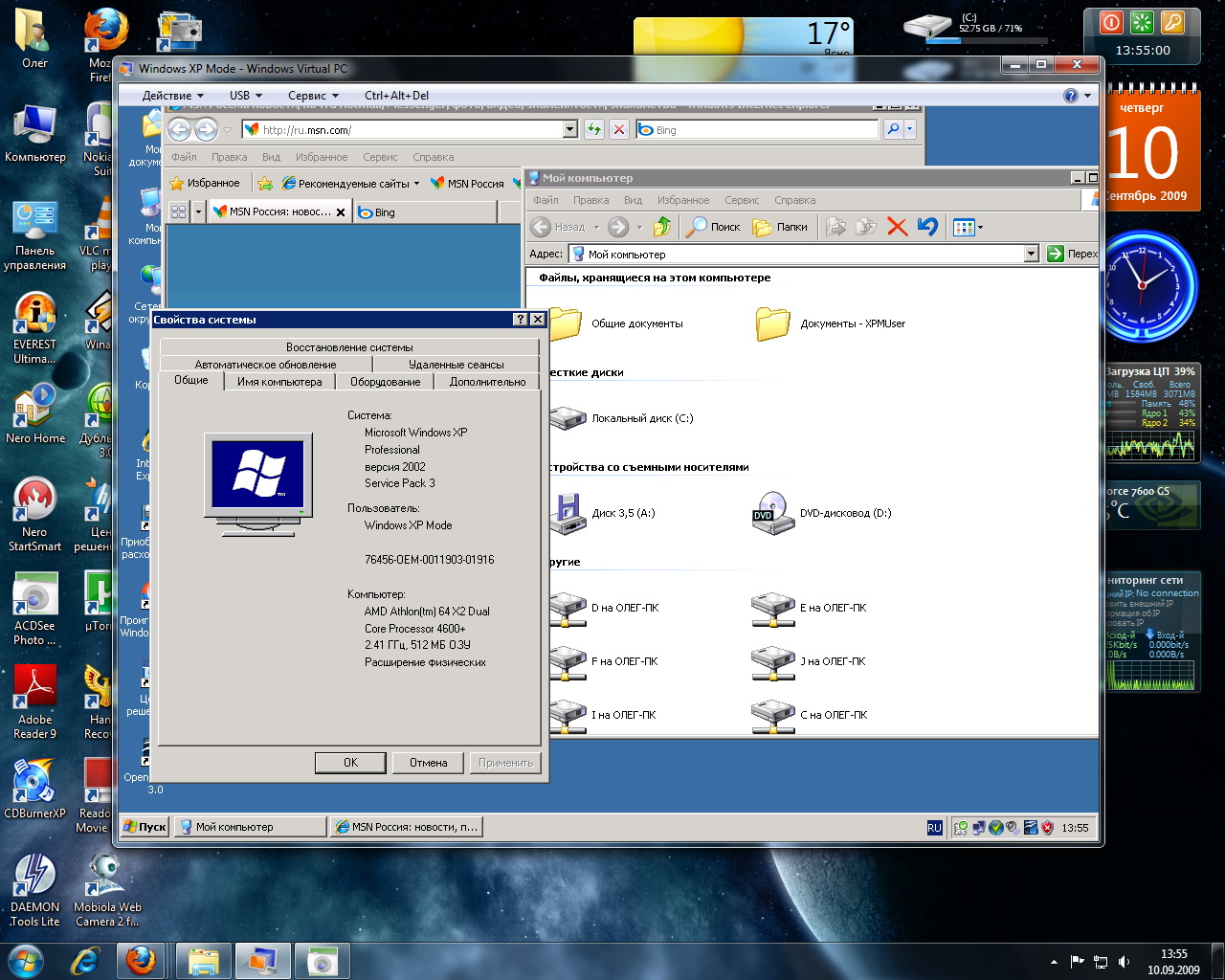Click MSN Россия XP taskbar button
Viewport: 1225px width, 980px height.
coord(407,827)
